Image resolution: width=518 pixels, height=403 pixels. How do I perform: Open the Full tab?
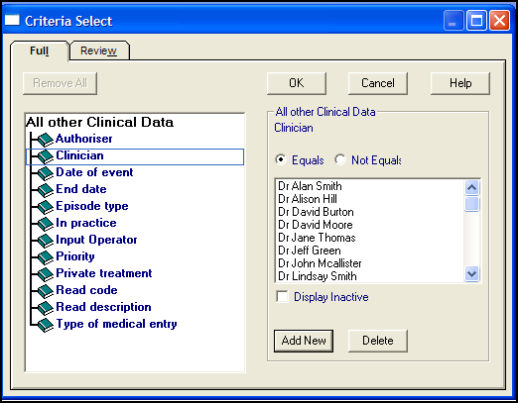[x=39, y=51]
